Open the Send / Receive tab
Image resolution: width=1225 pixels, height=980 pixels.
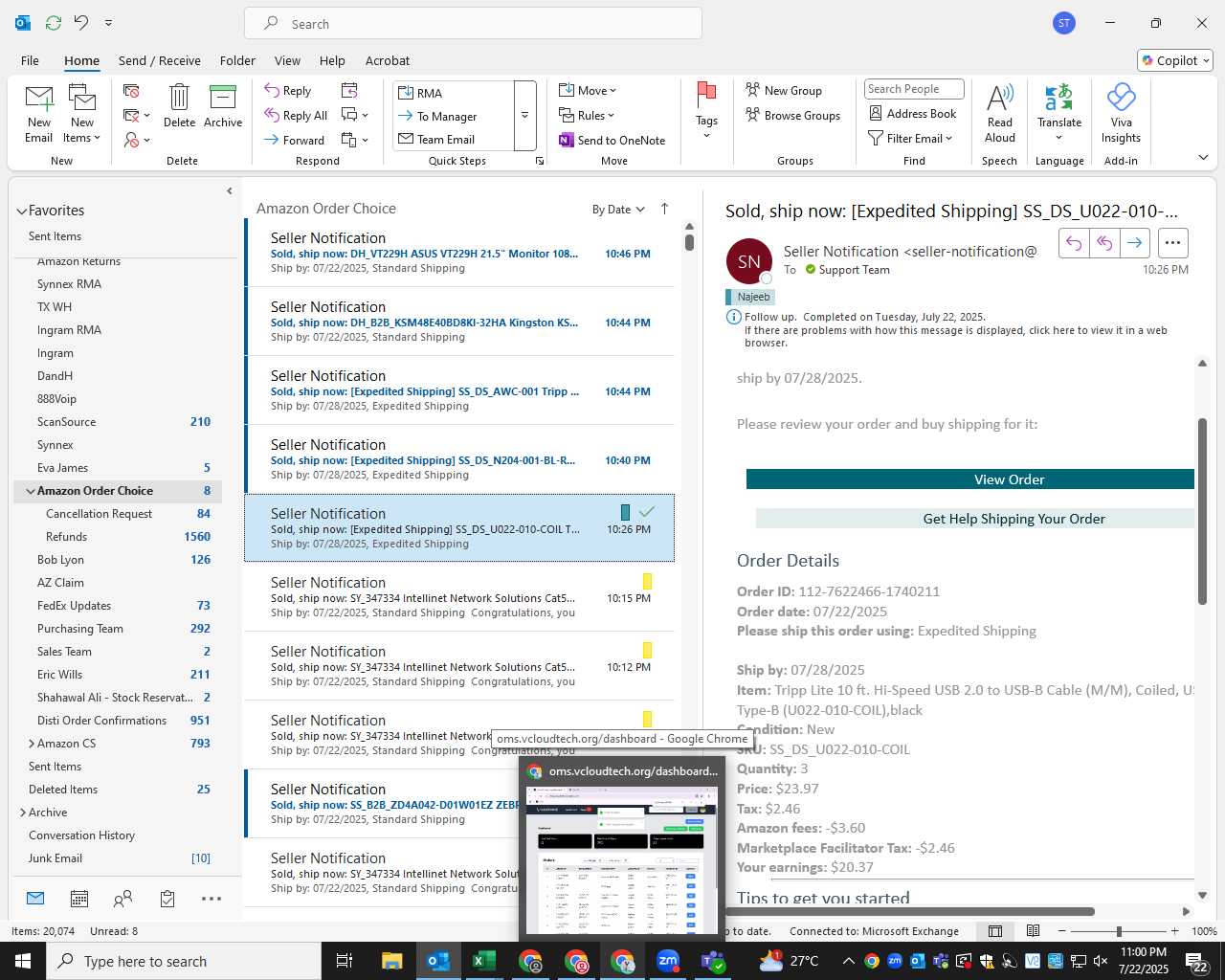pos(160,60)
